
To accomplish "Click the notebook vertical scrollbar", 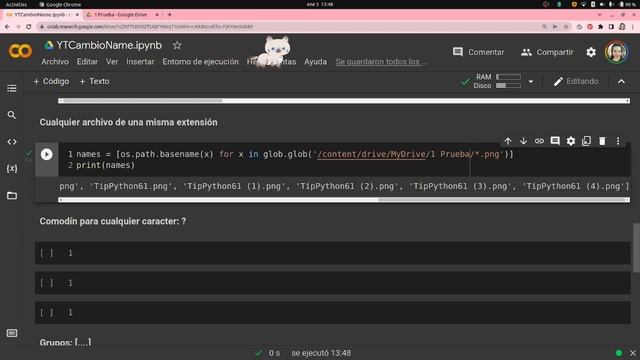I will click(636, 247).
